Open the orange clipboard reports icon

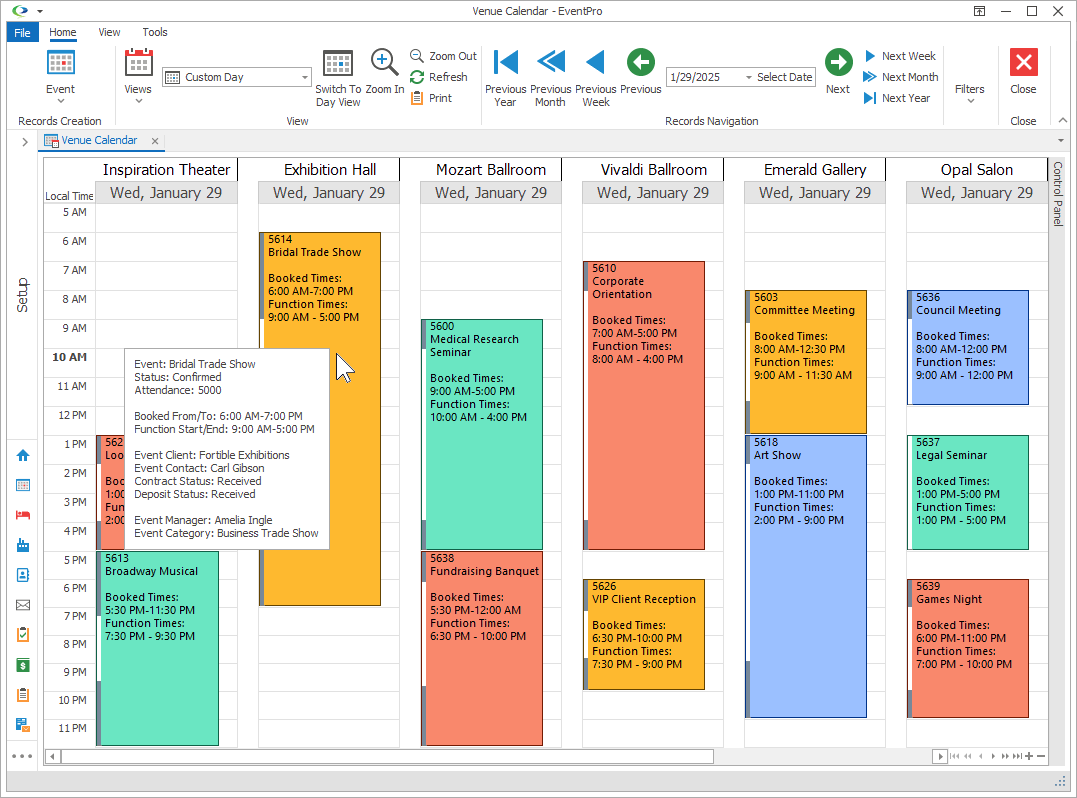[23, 695]
